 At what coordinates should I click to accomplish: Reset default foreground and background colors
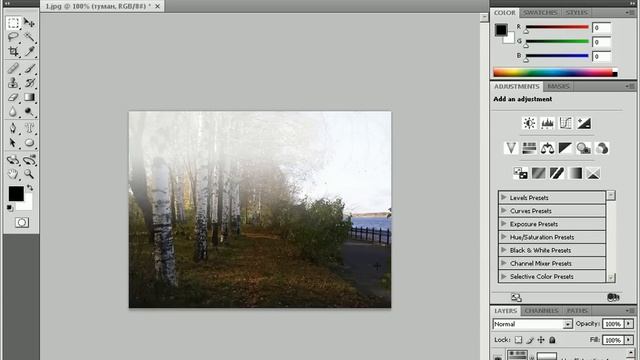10,208
